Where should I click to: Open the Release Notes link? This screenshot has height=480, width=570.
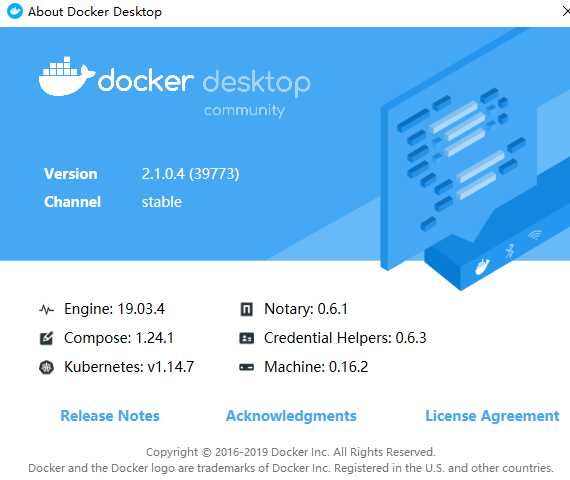(110, 416)
